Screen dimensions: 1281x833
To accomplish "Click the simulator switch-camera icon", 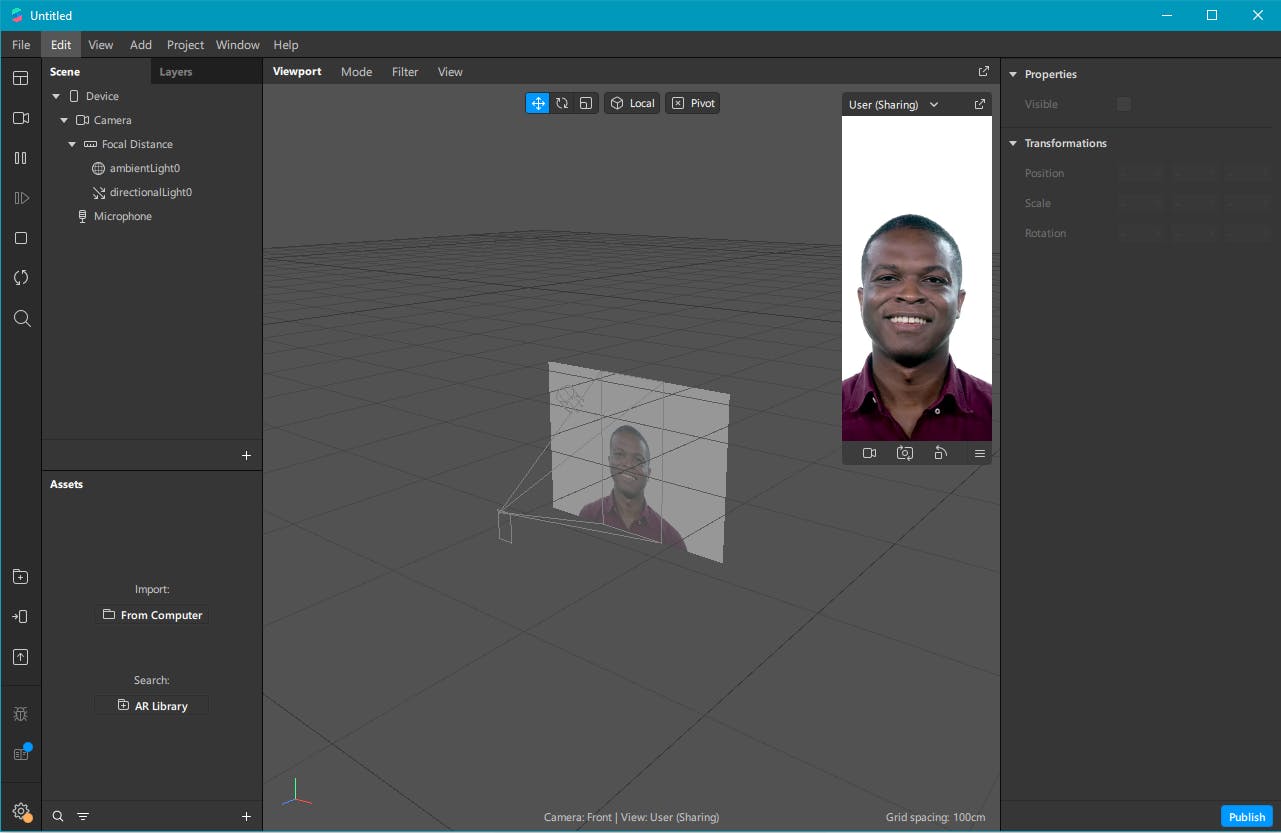I will 905,453.
